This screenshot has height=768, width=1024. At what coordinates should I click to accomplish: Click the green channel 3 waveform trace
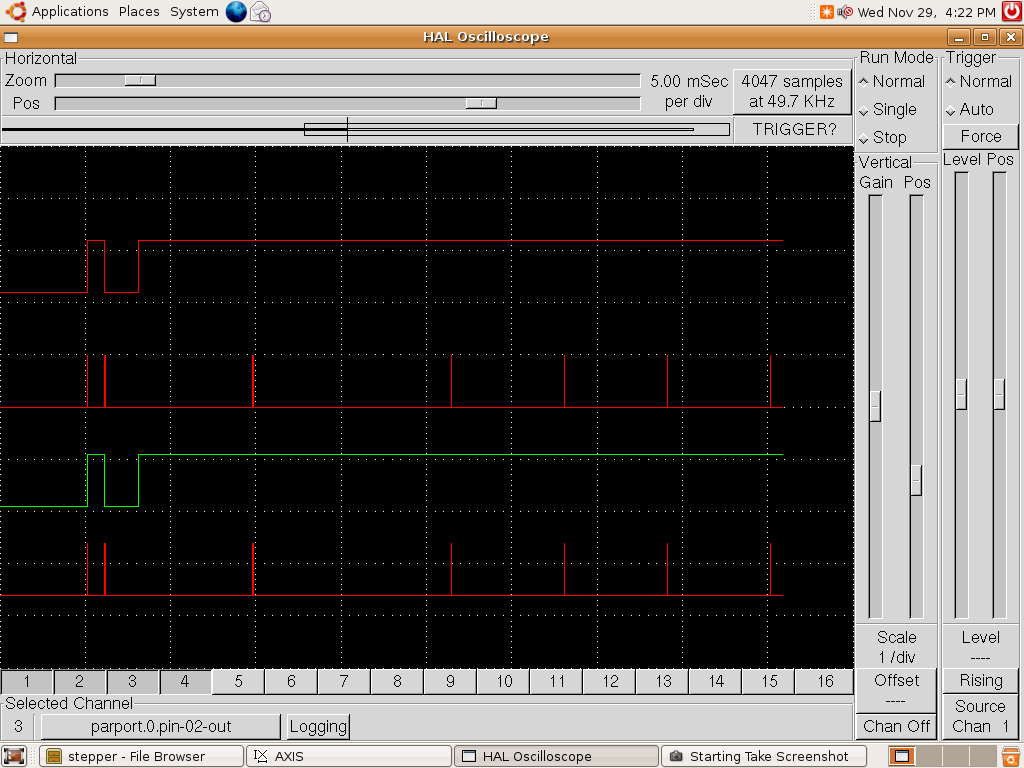(392, 455)
